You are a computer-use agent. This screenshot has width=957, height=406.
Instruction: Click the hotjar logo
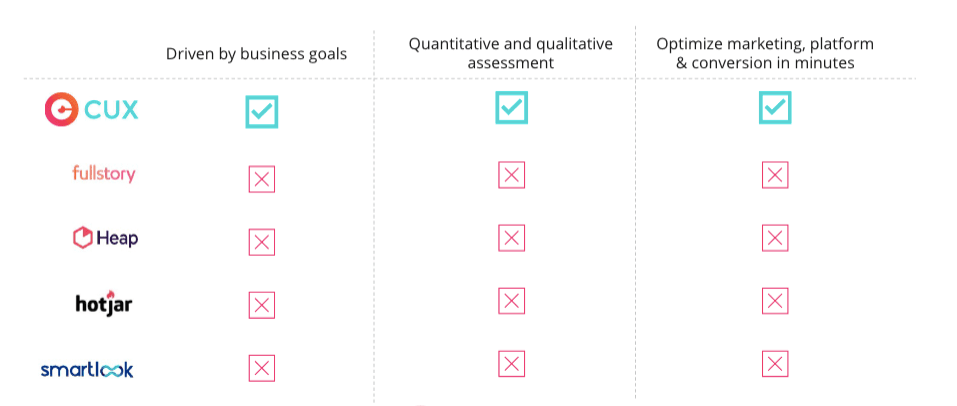(104, 302)
